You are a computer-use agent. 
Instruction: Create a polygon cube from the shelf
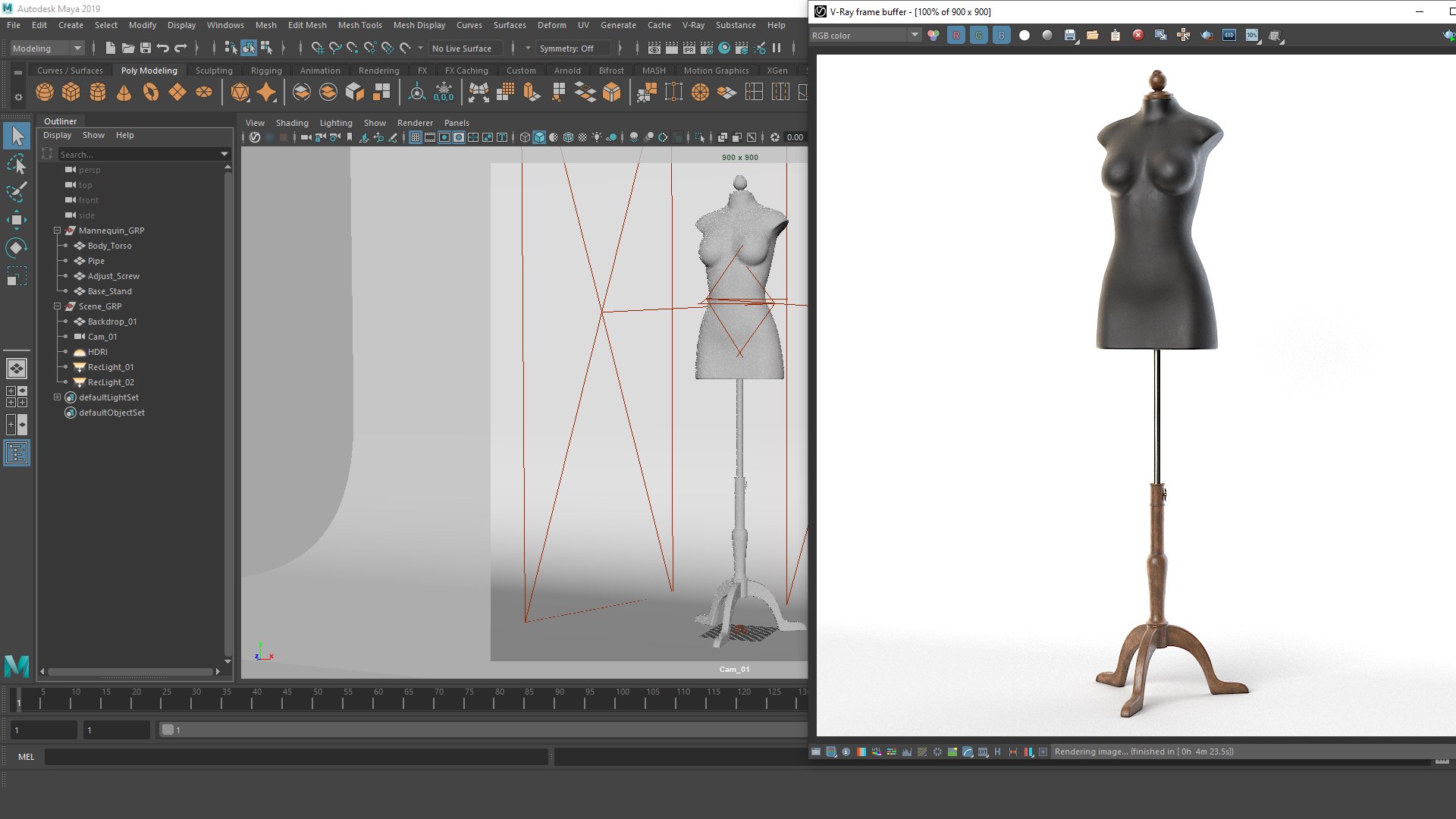71,93
